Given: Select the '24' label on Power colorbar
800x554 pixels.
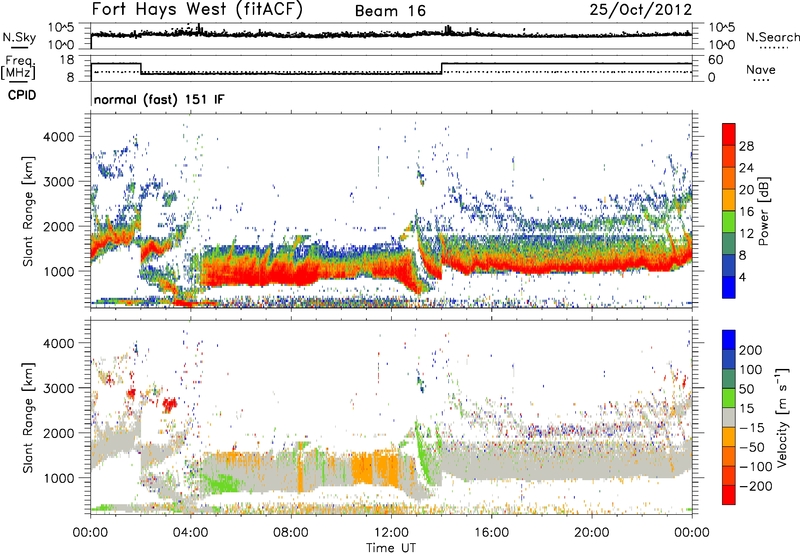Looking at the screenshot, I should click(746, 168).
